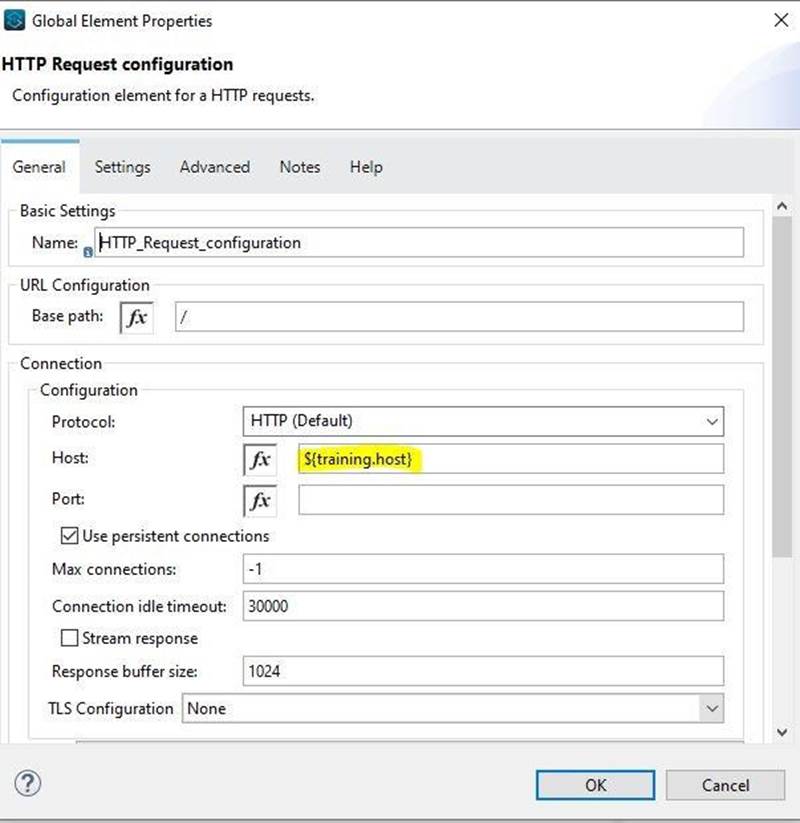Click the info marker beside the Name field
Image resolution: width=800 pixels, height=823 pixels.
pyautogui.click(x=89, y=251)
